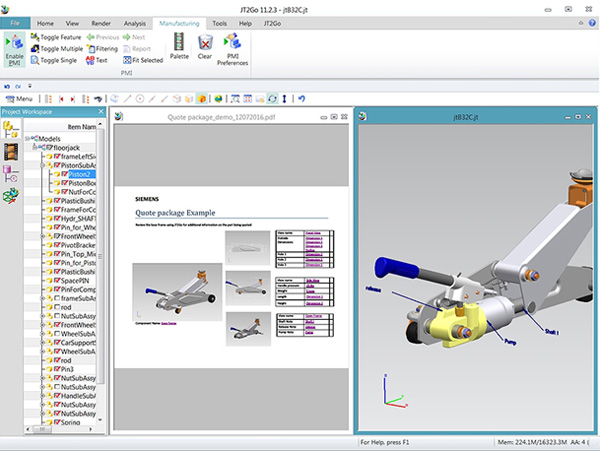Switch to the Analysis ribbon tab
The height and width of the screenshot is (451, 600).
pos(135,23)
